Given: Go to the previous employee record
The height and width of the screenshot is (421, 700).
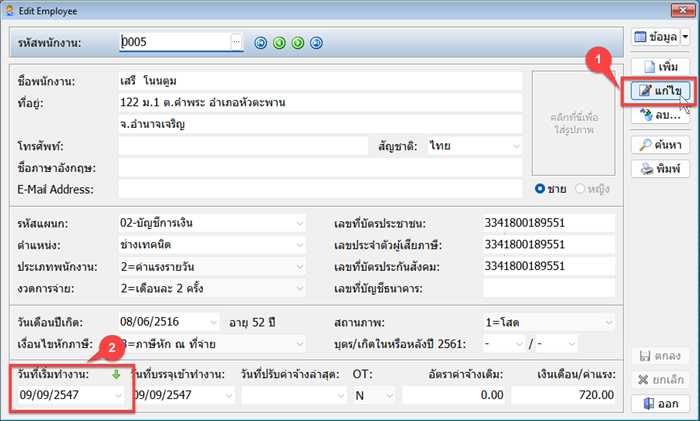Looking at the screenshot, I should click(x=279, y=42).
